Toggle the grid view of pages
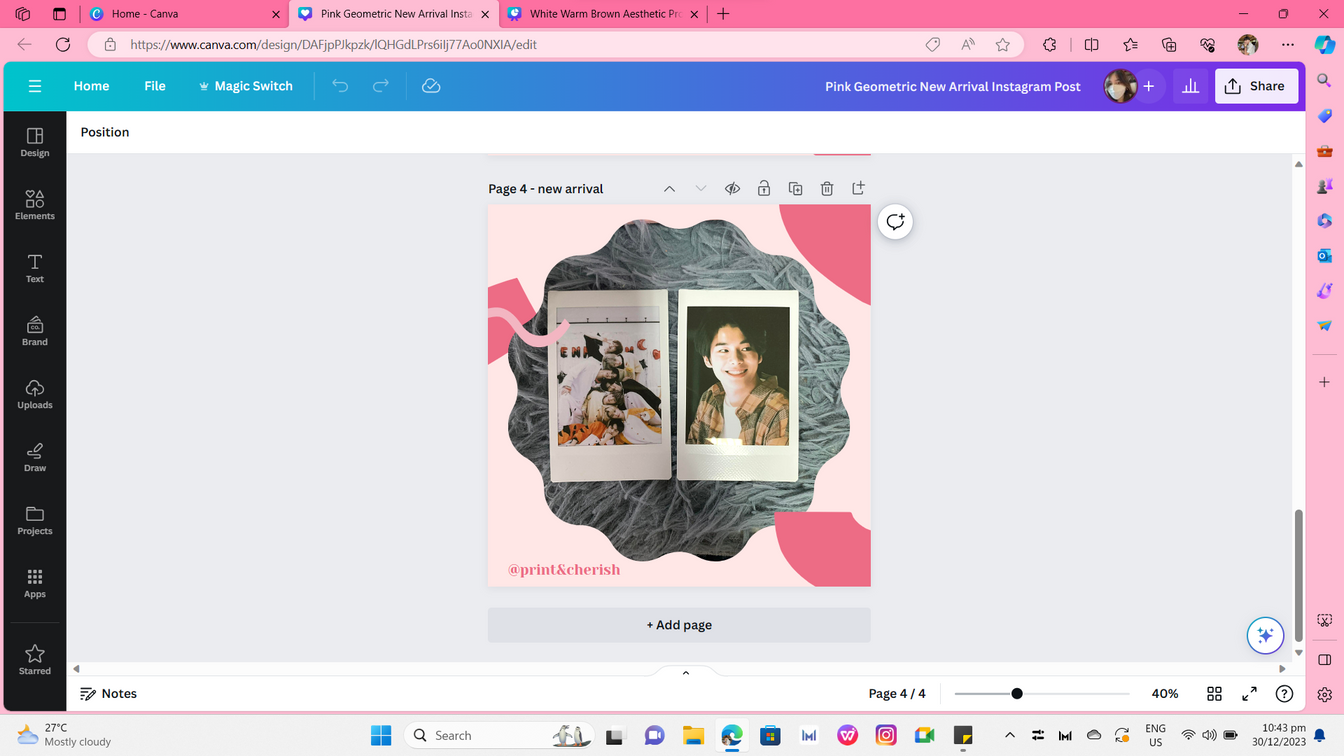1344x756 pixels. 1214,693
